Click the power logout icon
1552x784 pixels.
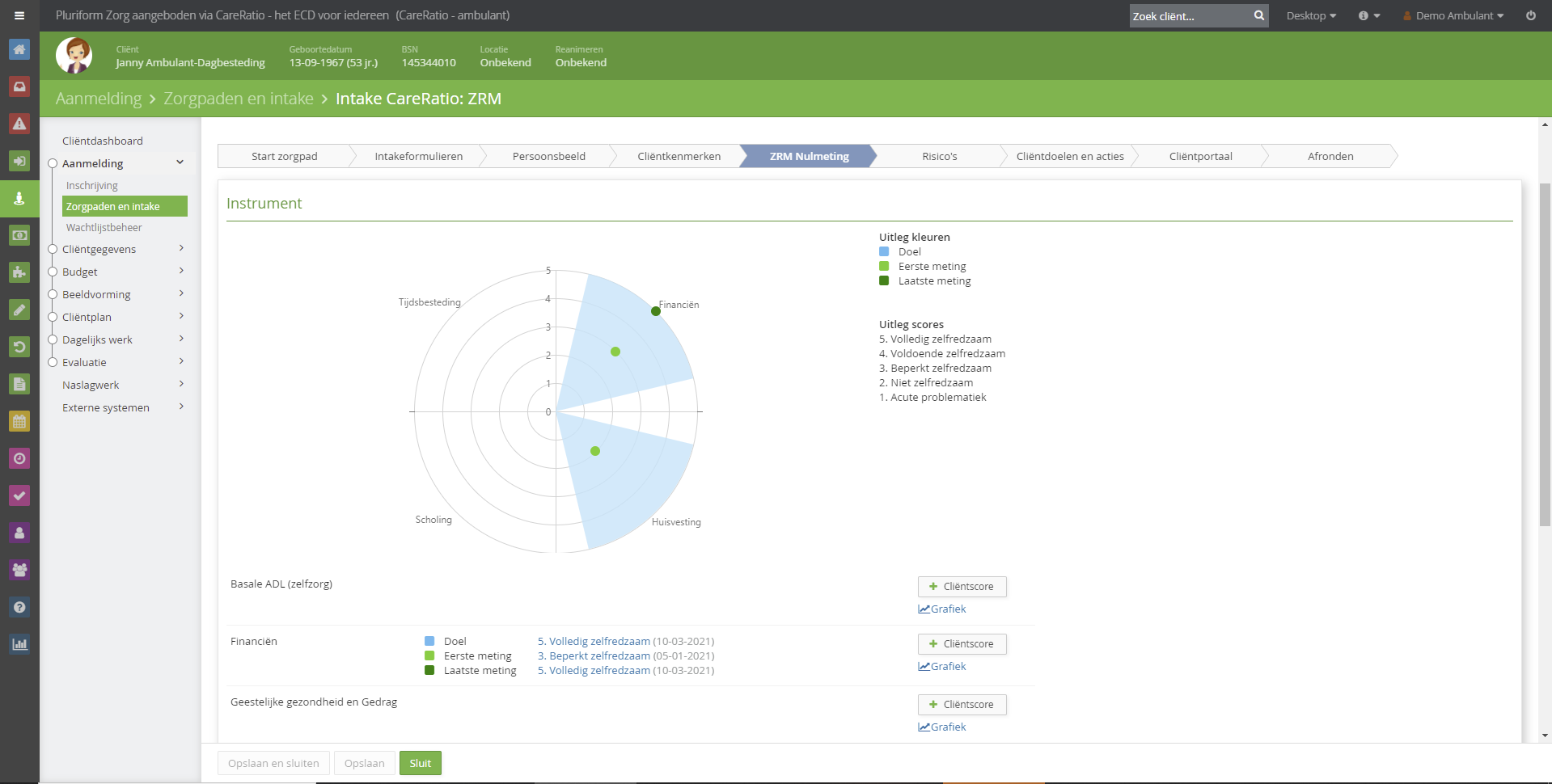(x=1530, y=15)
